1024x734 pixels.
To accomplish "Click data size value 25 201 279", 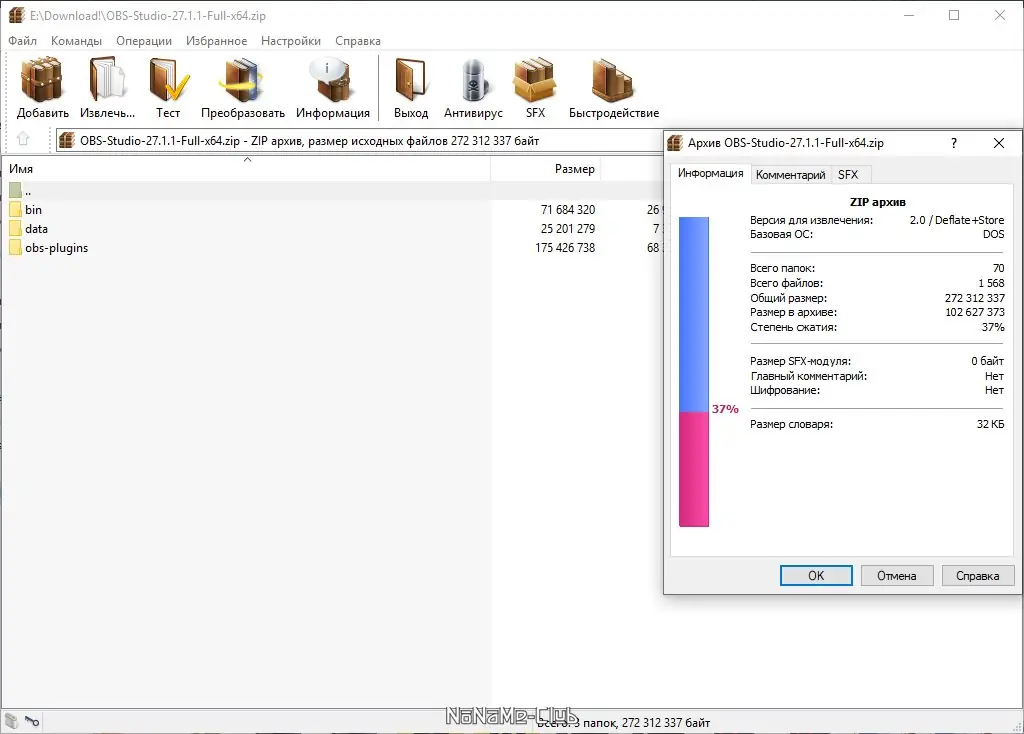I will (568, 229).
